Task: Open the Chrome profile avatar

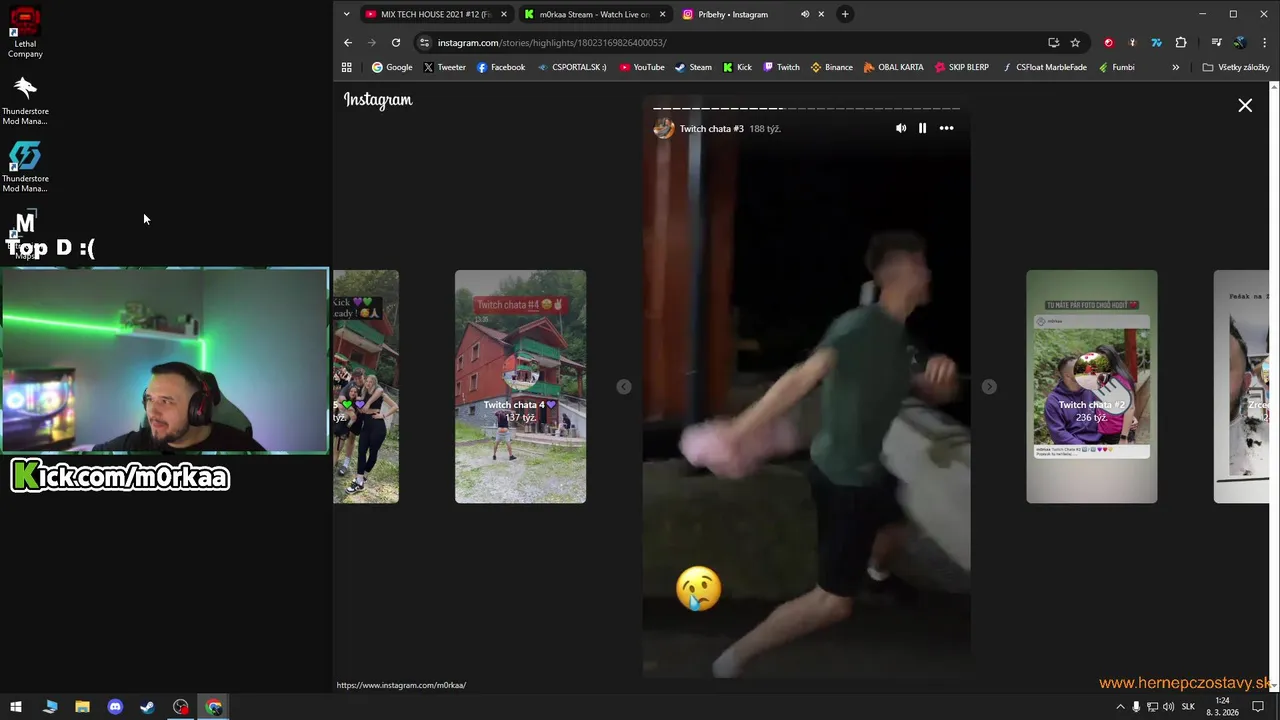Action: 1240,42
